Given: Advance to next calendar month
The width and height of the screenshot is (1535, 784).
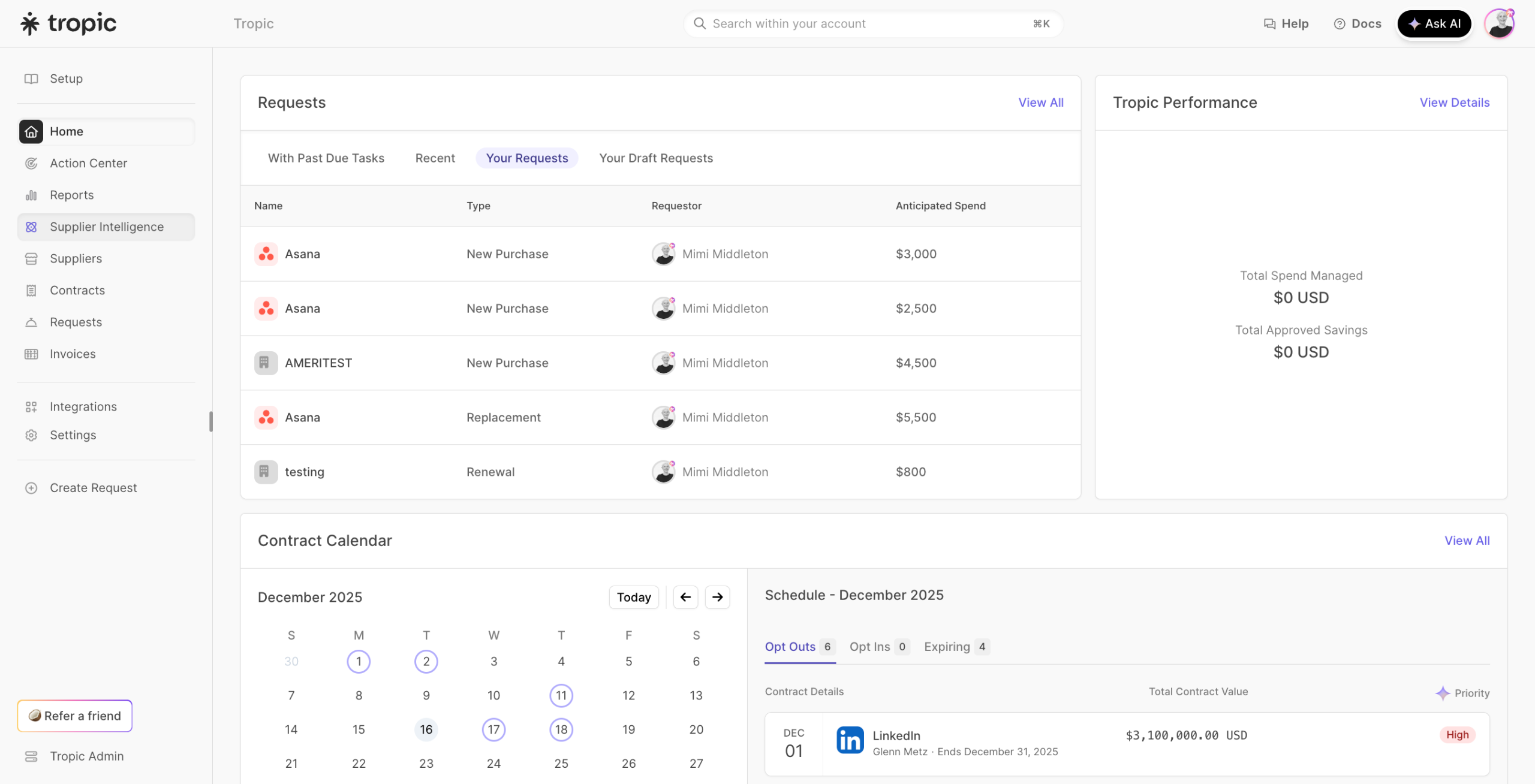Looking at the screenshot, I should 717,597.
